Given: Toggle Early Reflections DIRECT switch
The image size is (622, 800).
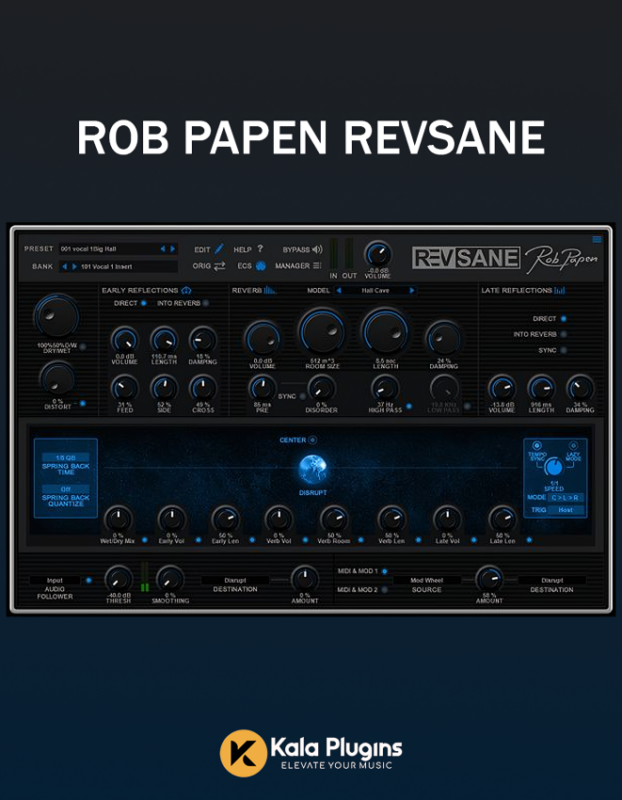Looking at the screenshot, I should [x=143, y=302].
